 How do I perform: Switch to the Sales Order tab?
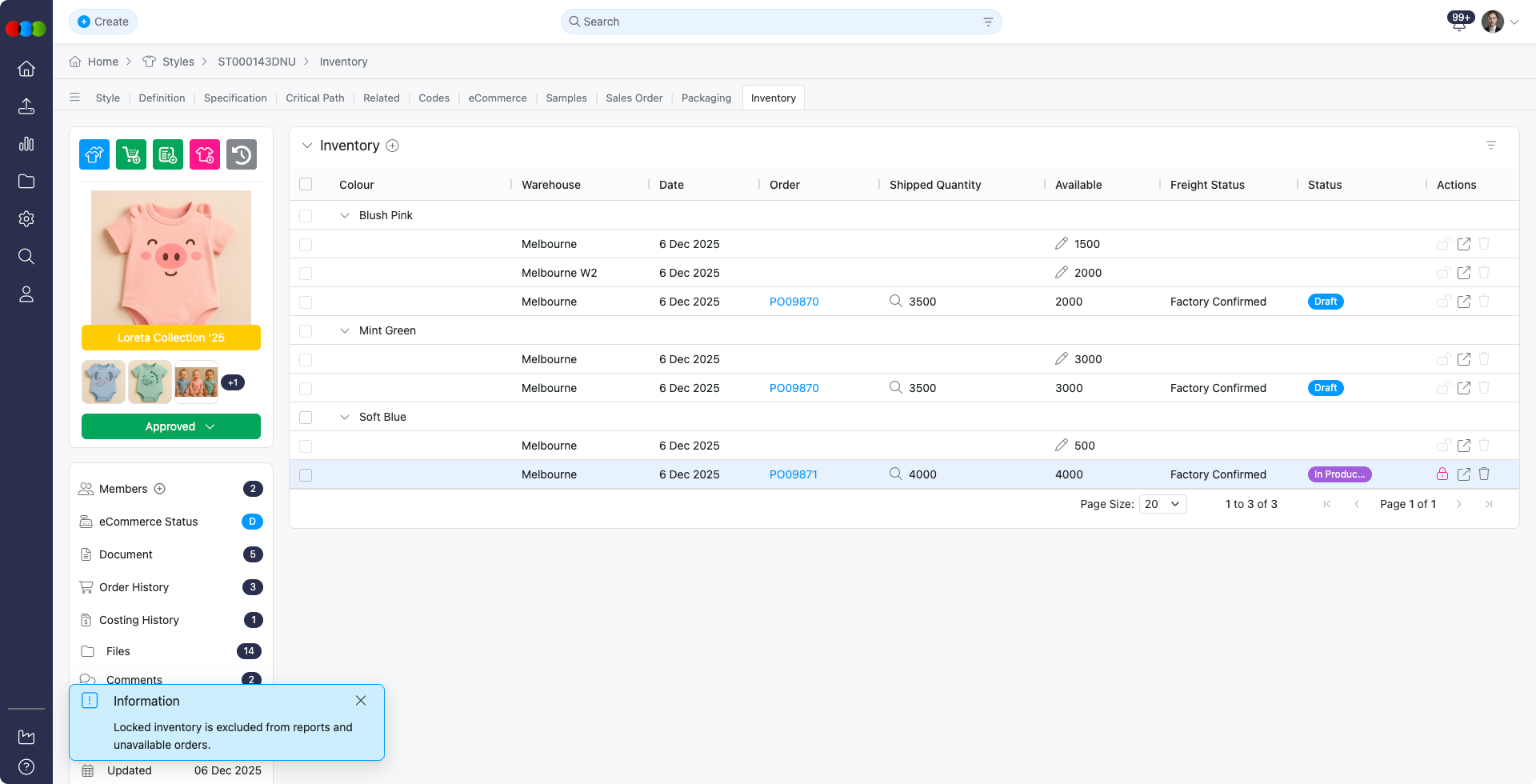click(x=634, y=98)
